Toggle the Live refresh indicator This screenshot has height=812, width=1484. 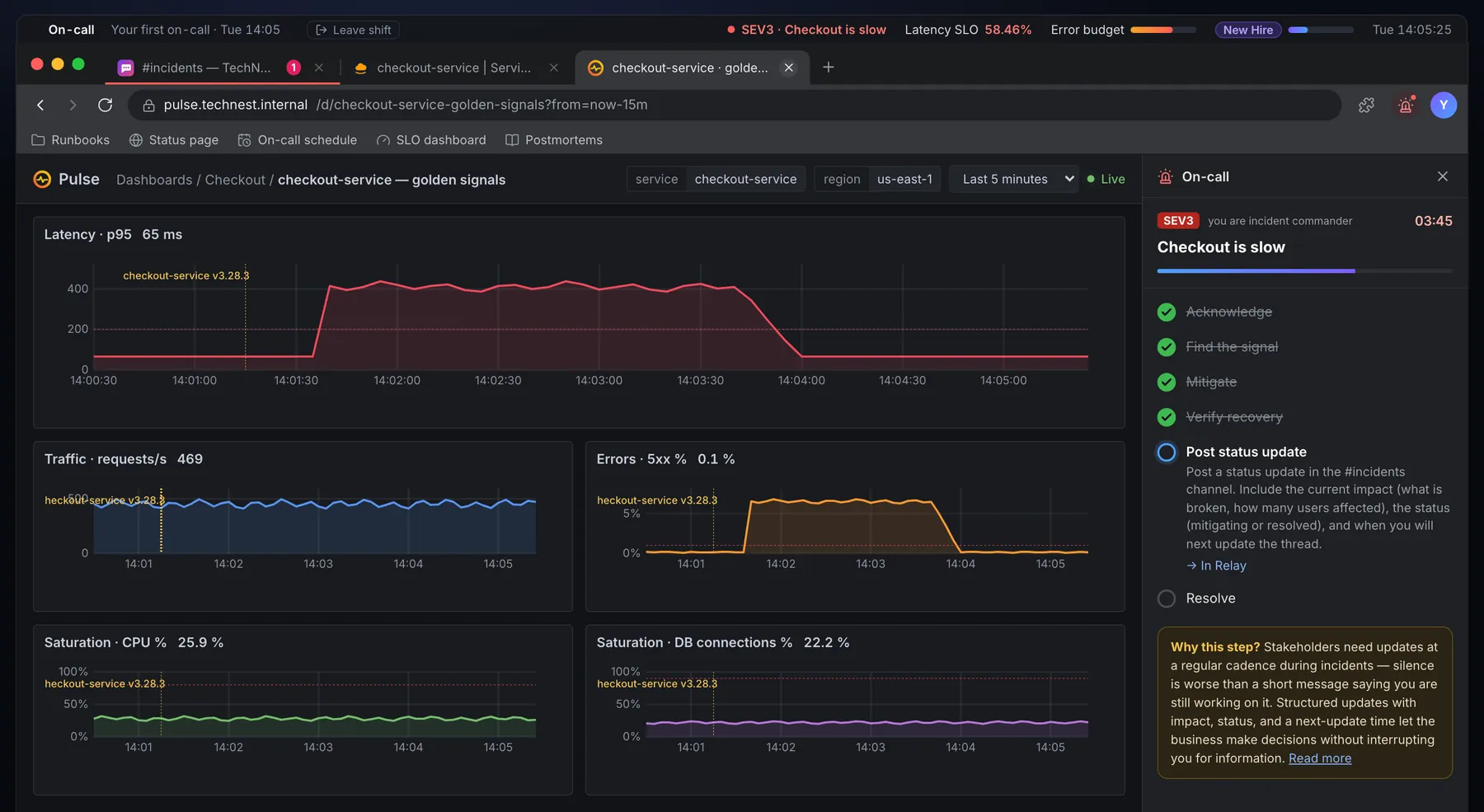pyautogui.click(x=1106, y=179)
